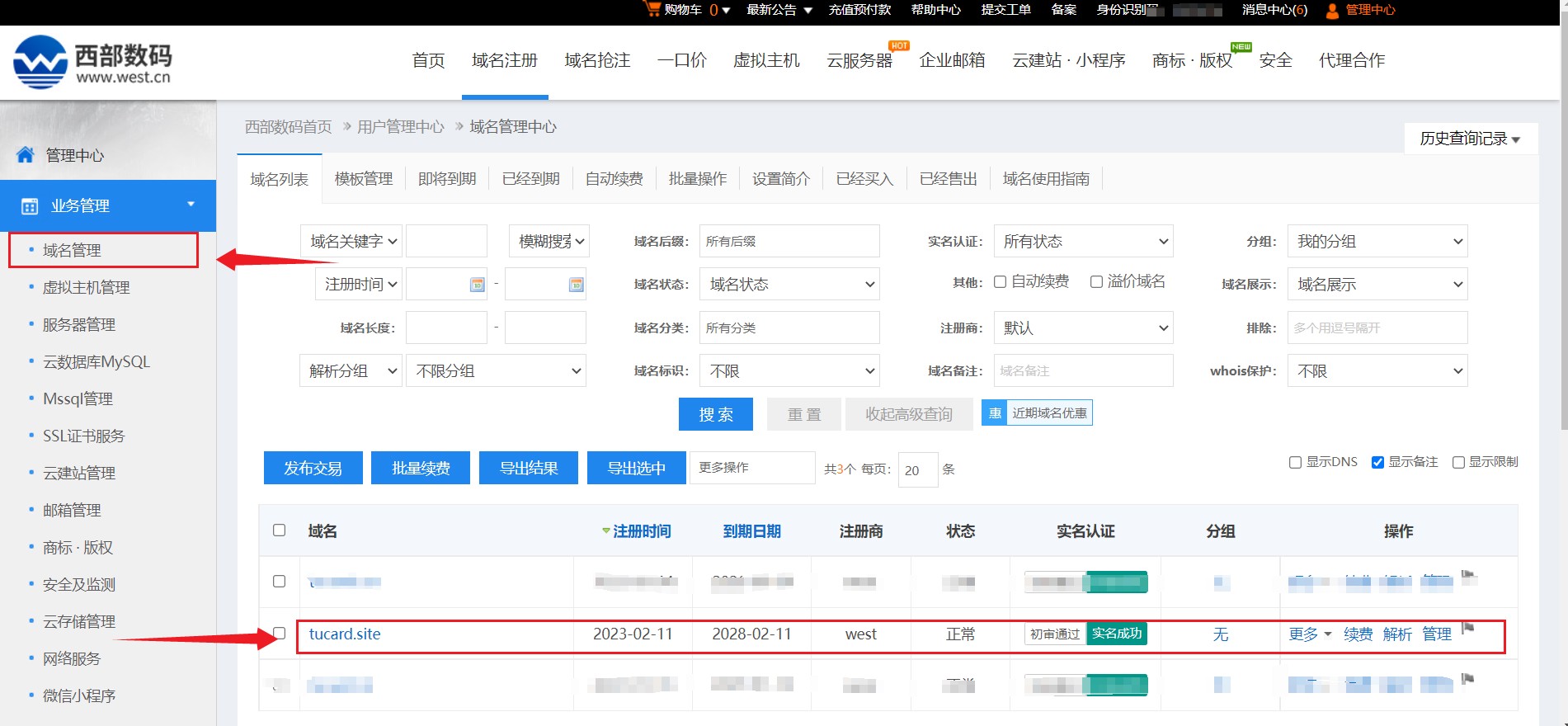Enable the 自动续费 checkbox
Image resolution: width=1568 pixels, height=726 pixels.
(x=1000, y=282)
